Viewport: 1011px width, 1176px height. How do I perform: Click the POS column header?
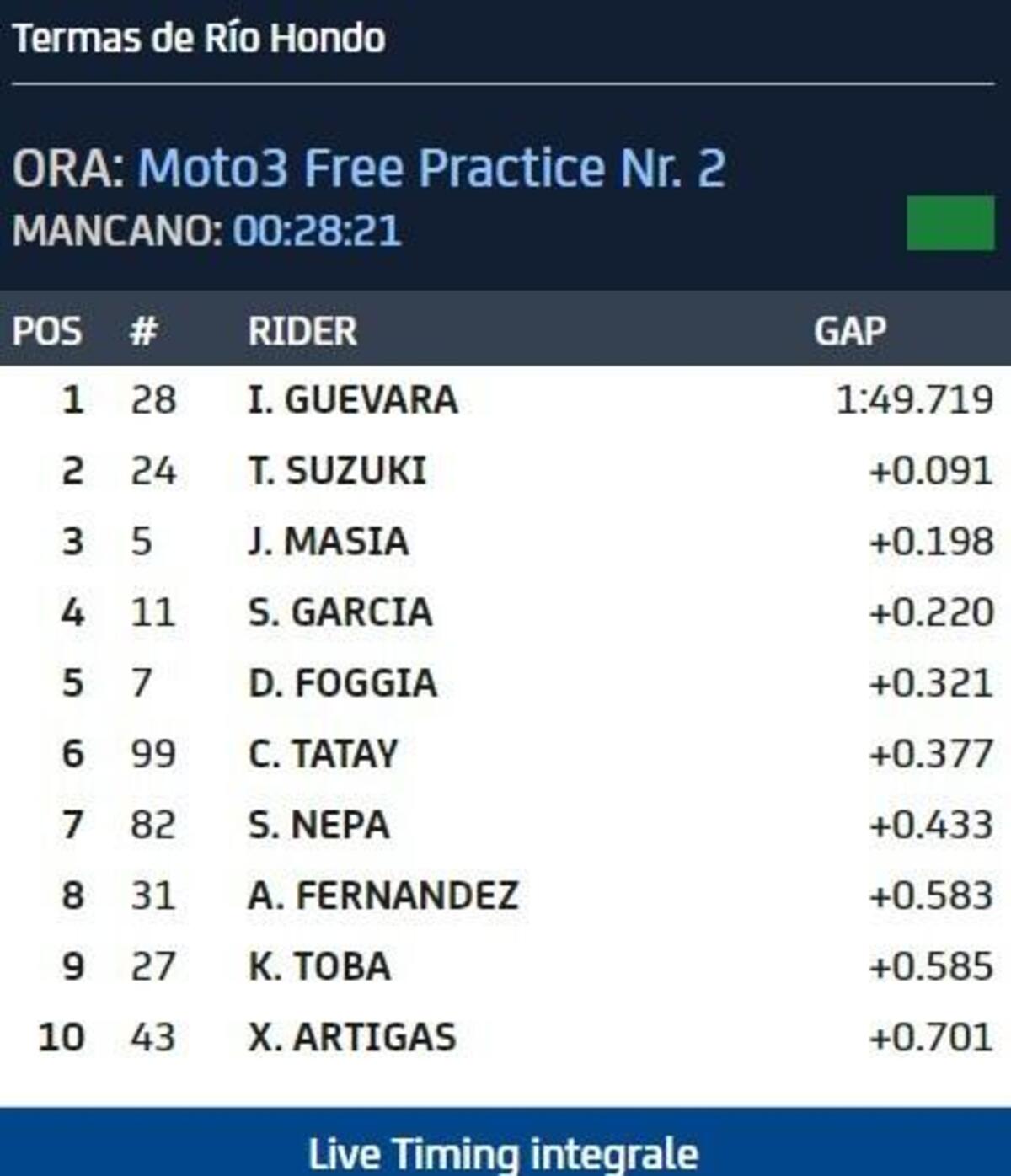click(x=47, y=331)
